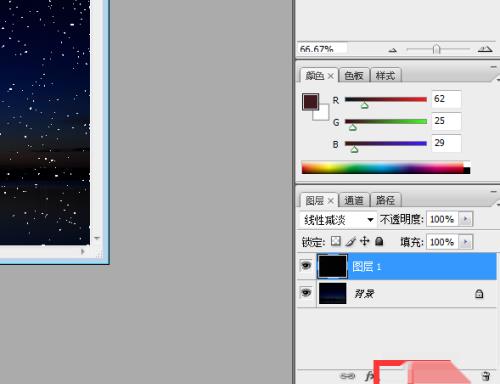Select the 背景 layer thumbnail
The width and height of the screenshot is (500, 384).
tap(333, 293)
